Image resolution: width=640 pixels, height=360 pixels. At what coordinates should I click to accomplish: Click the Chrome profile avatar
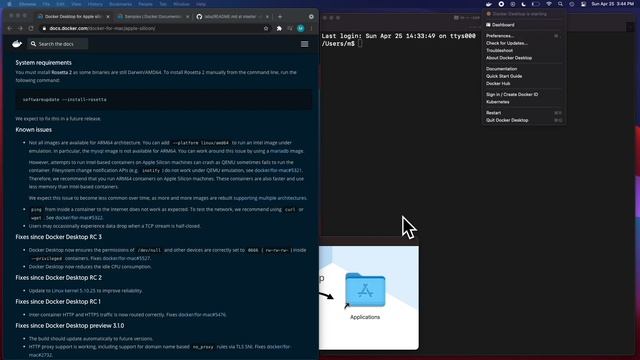pos(301,29)
